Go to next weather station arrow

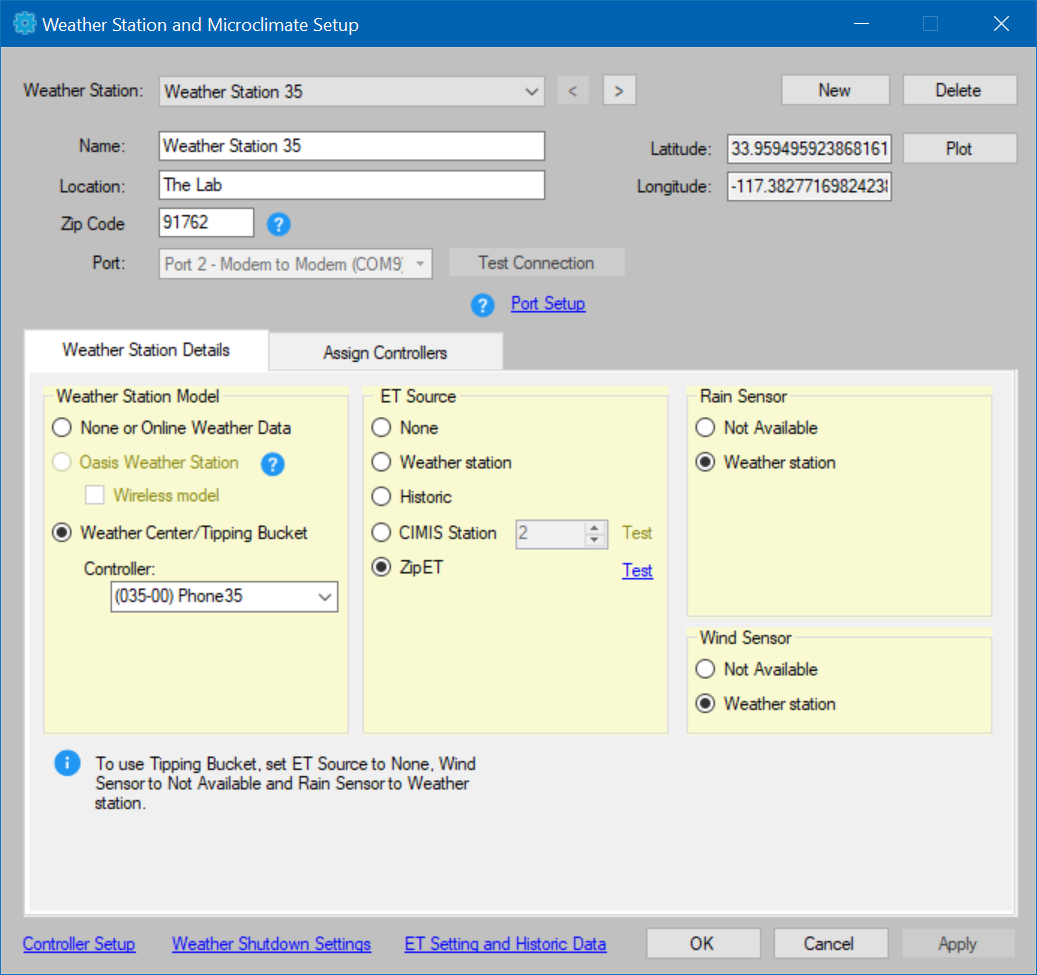click(619, 91)
